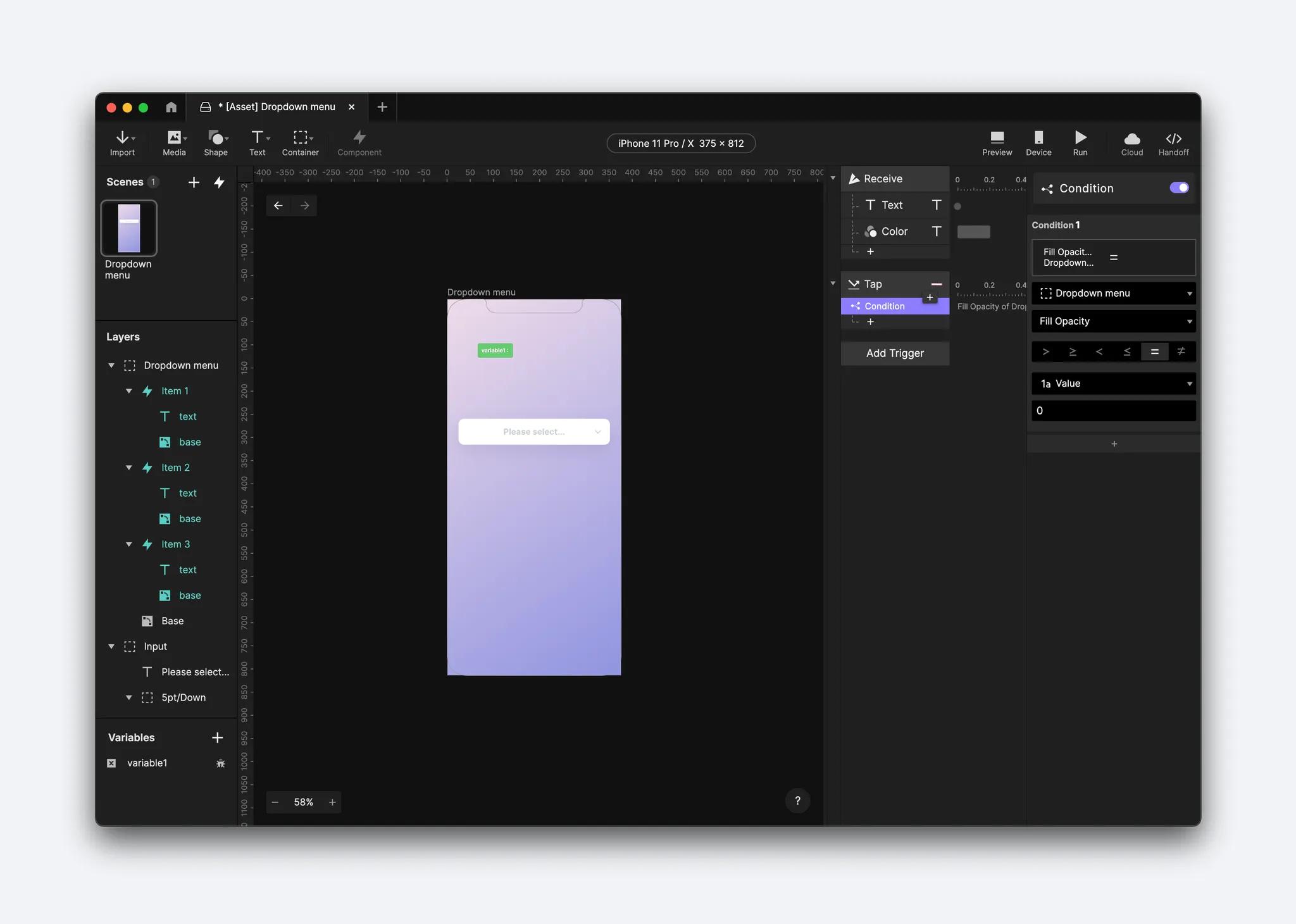The image size is (1296, 924).
Task: Collapse the Item 3 layer group
Action: point(129,544)
